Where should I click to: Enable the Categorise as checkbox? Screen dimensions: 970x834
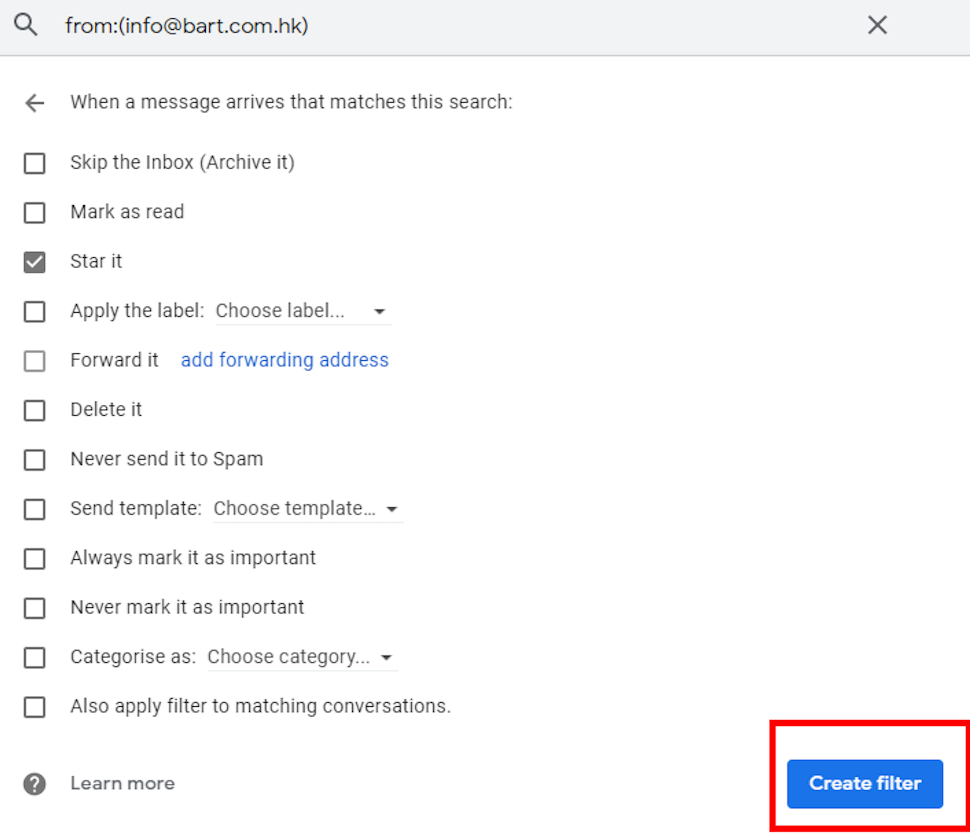click(35, 658)
